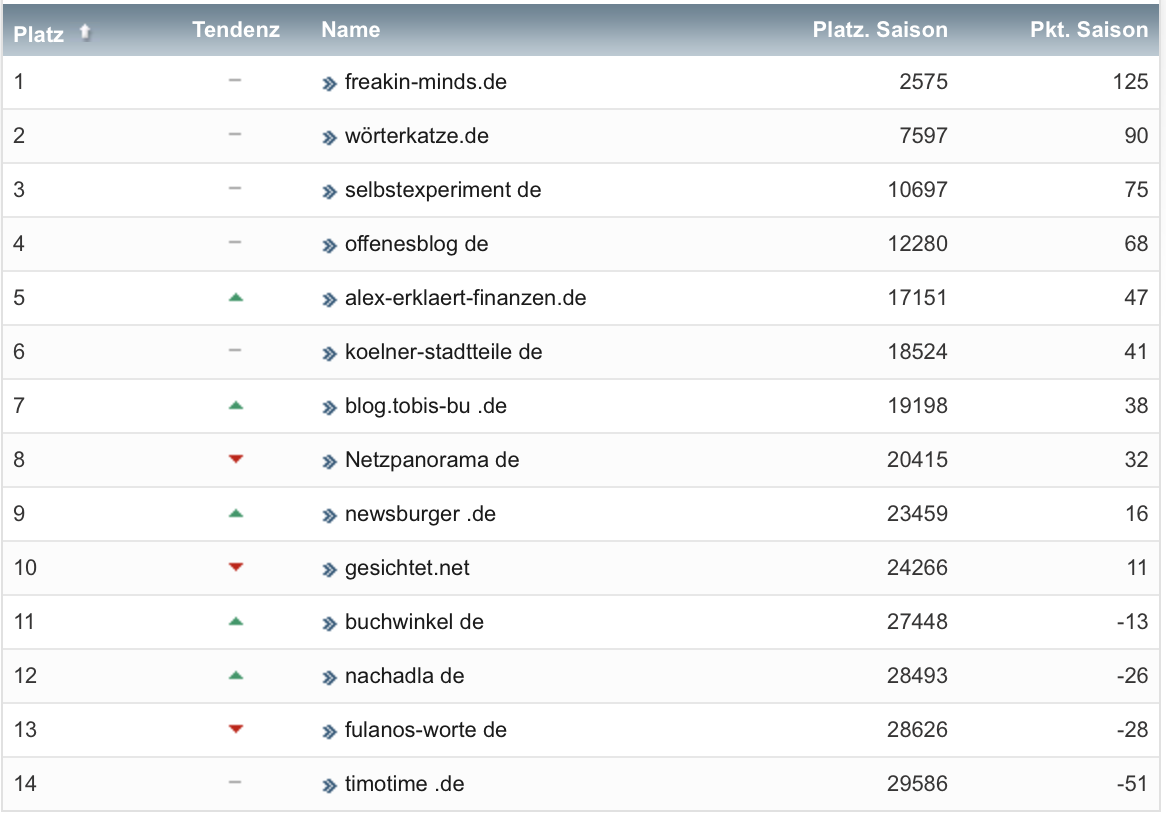Screen dimensions: 1166x816
Task: Select the season points value 125
Action: [x=1130, y=82]
